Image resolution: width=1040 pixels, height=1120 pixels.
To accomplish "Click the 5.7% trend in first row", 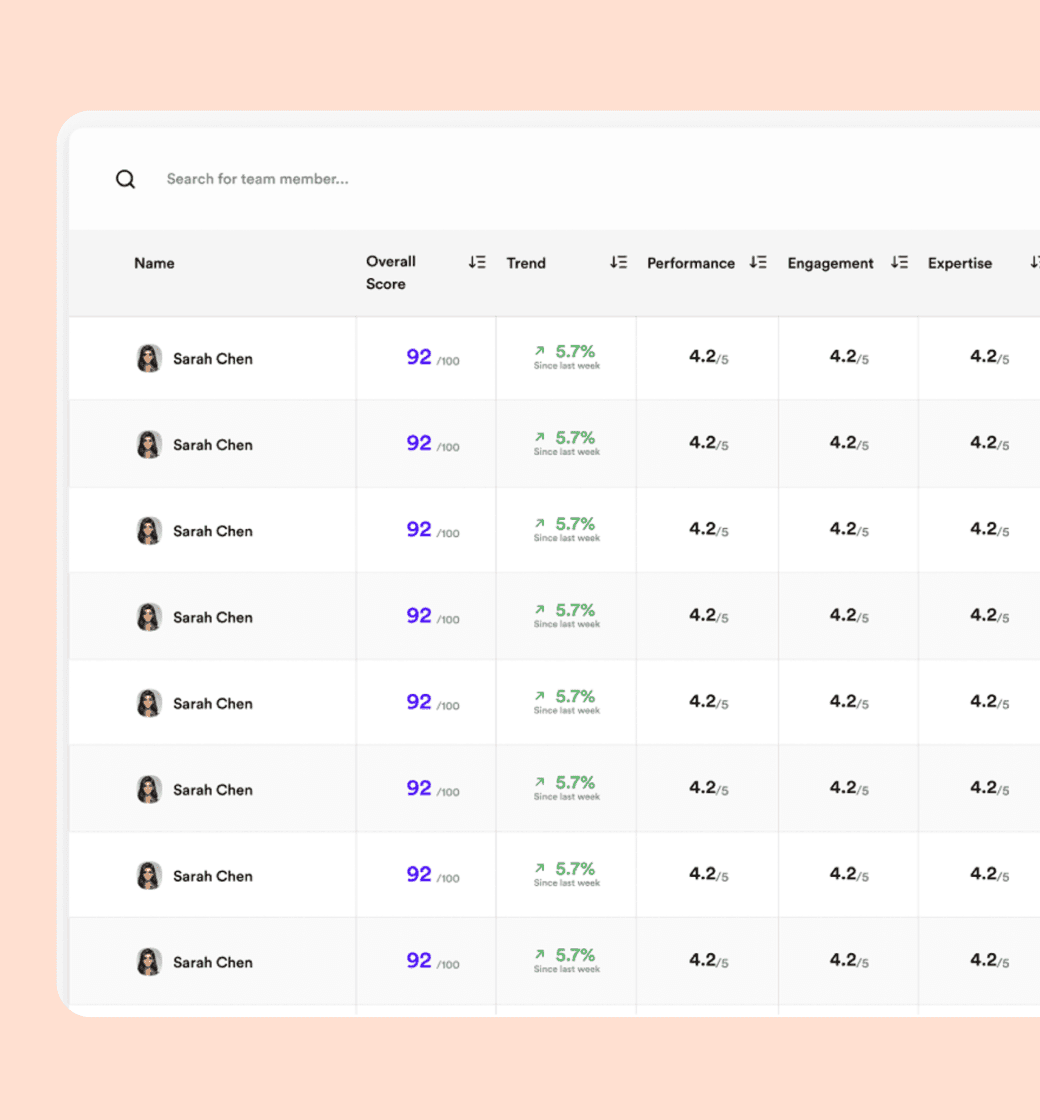I will point(575,351).
